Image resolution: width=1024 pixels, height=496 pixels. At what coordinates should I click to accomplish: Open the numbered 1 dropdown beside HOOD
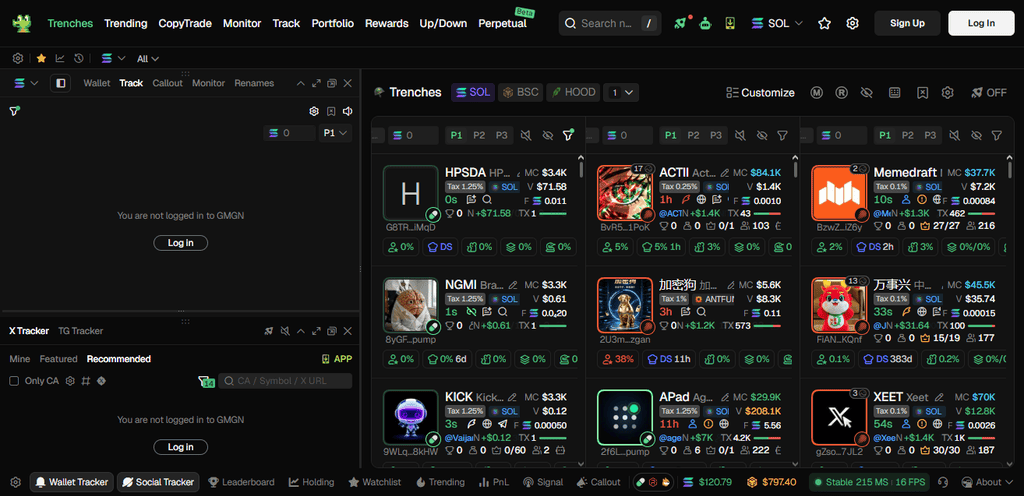620,93
